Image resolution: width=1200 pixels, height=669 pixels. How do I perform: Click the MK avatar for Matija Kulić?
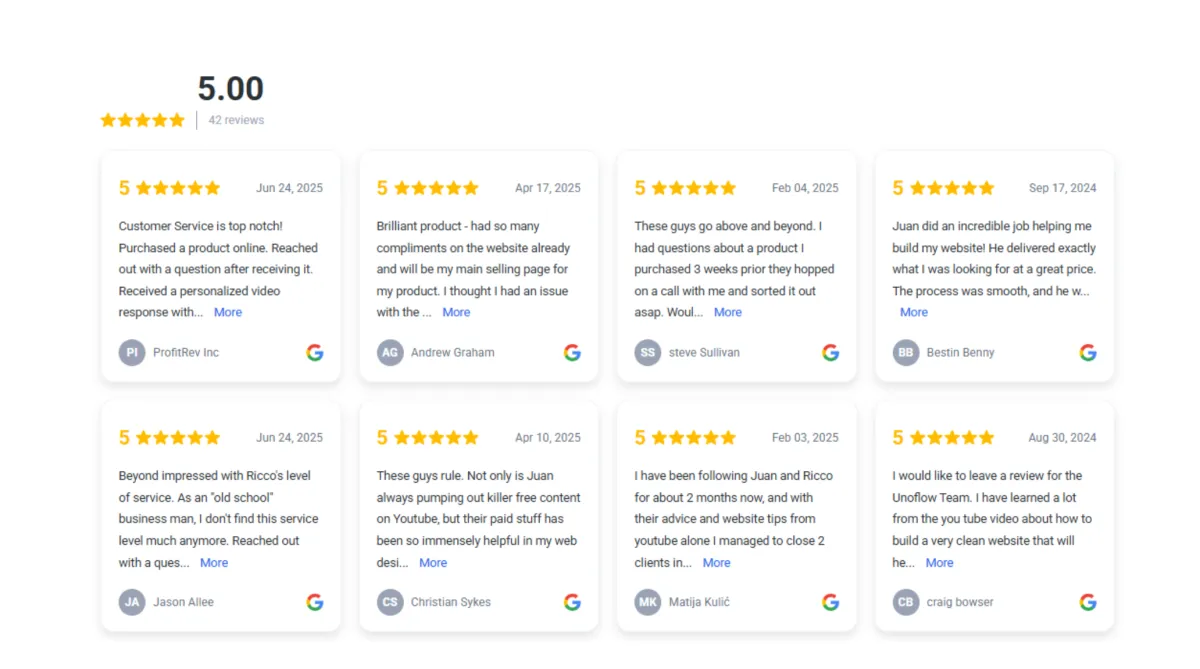(647, 602)
